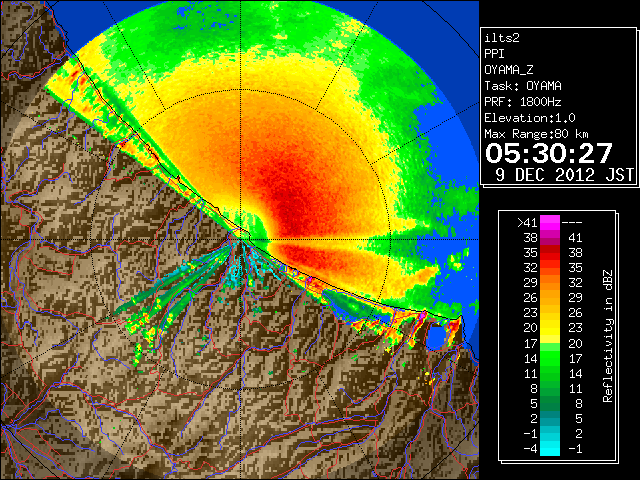
Task: Click the "Elevation:1.0" value
Action: coord(530,118)
